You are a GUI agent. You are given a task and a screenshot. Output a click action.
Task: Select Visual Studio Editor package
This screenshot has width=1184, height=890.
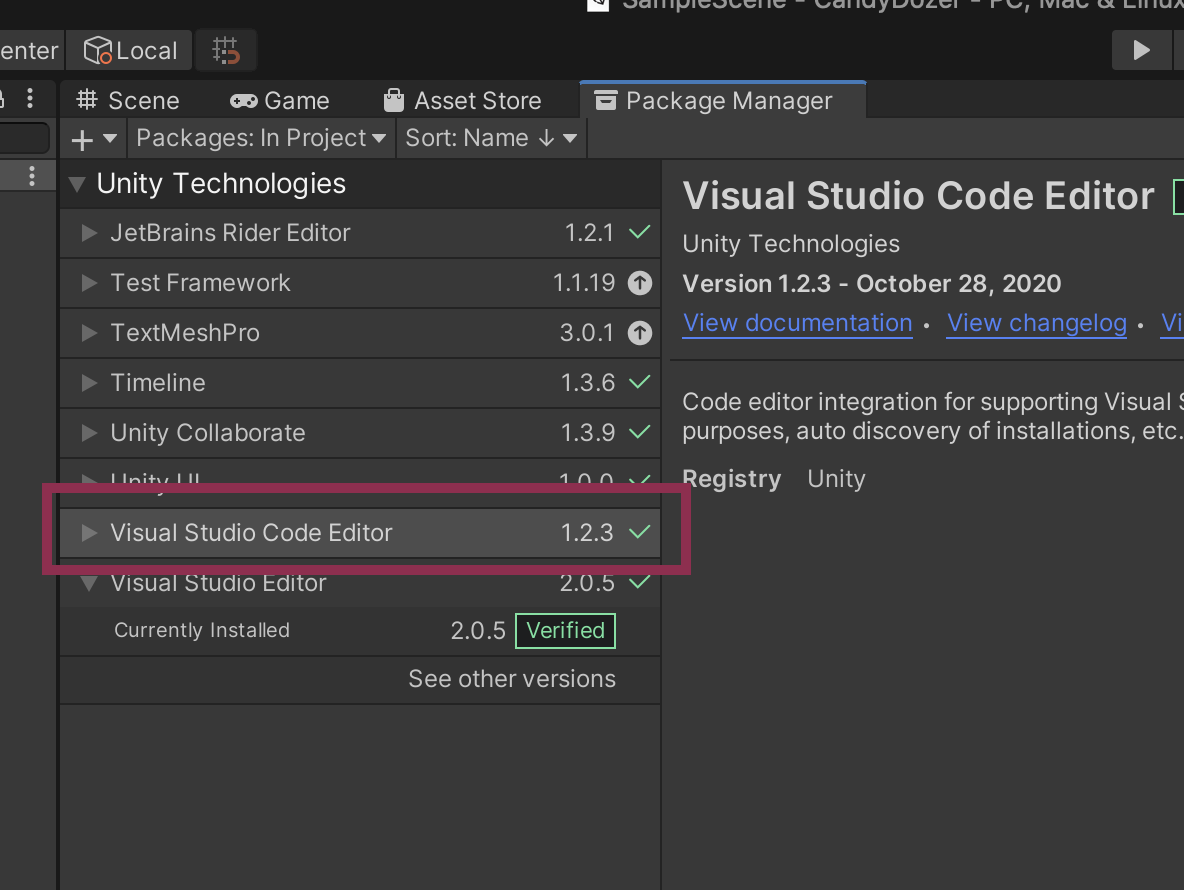click(360, 583)
